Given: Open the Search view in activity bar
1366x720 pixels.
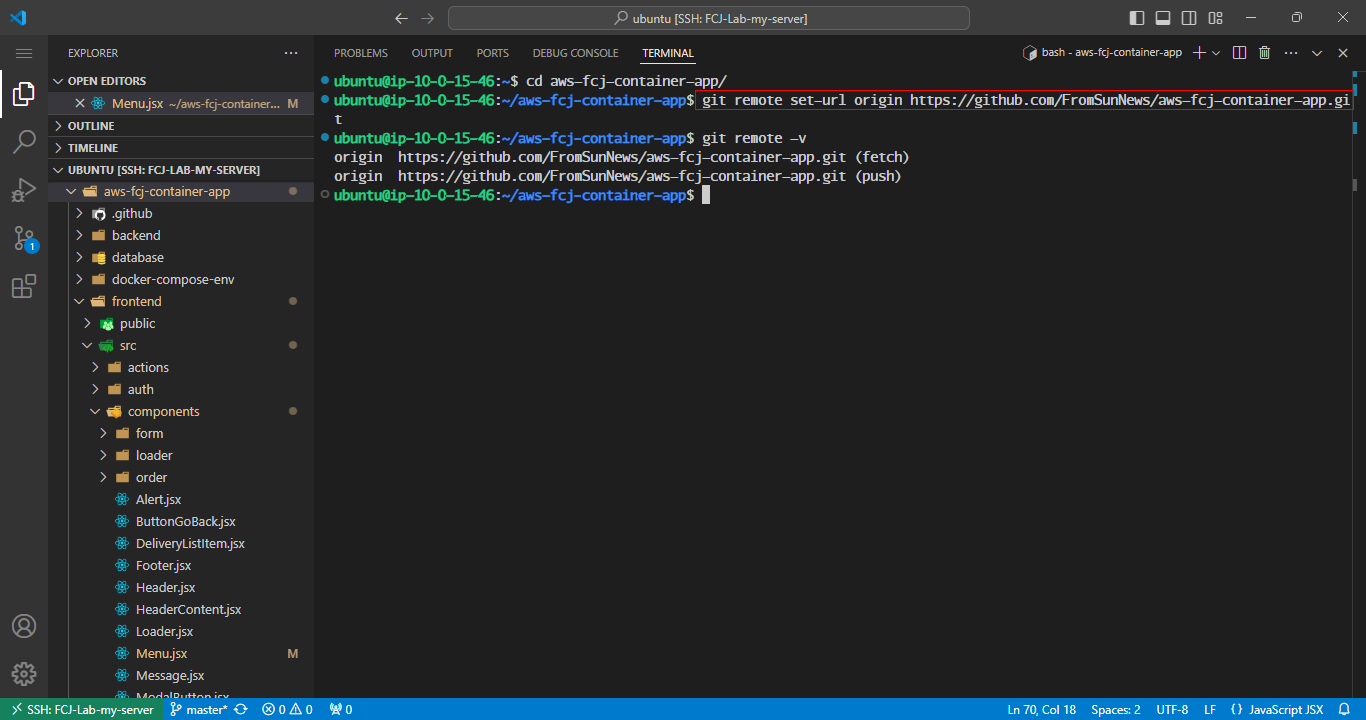Looking at the screenshot, I should click(24, 142).
